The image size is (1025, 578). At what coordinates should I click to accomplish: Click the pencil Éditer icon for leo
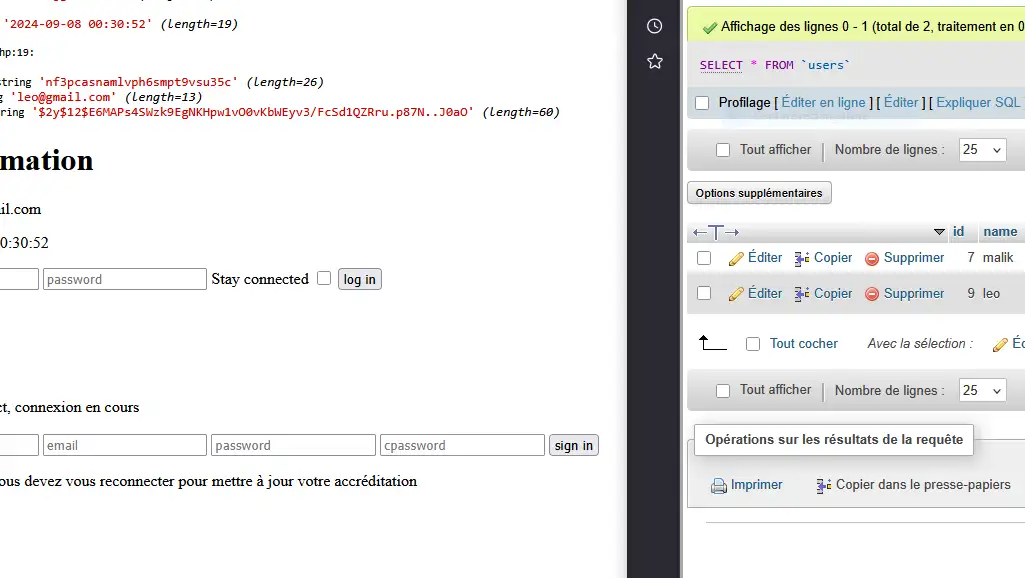coord(736,294)
